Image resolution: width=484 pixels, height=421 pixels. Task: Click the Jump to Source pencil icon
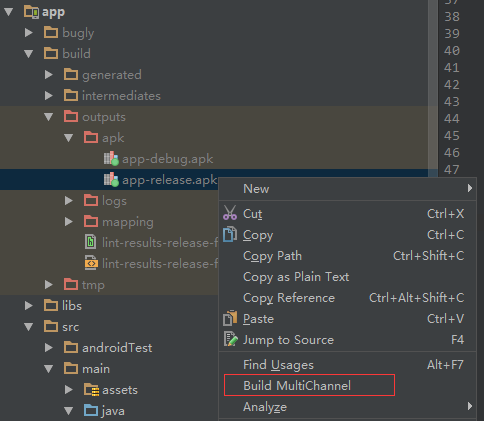(230, 339)
